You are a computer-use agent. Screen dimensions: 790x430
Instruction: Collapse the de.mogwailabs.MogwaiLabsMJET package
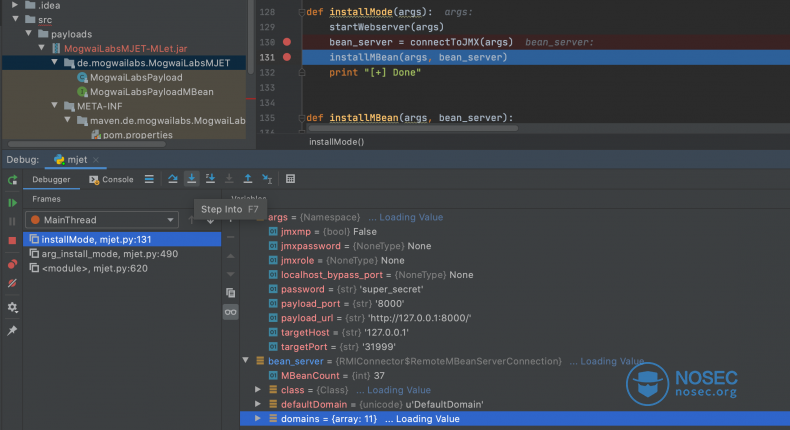(x=54, y=62)
